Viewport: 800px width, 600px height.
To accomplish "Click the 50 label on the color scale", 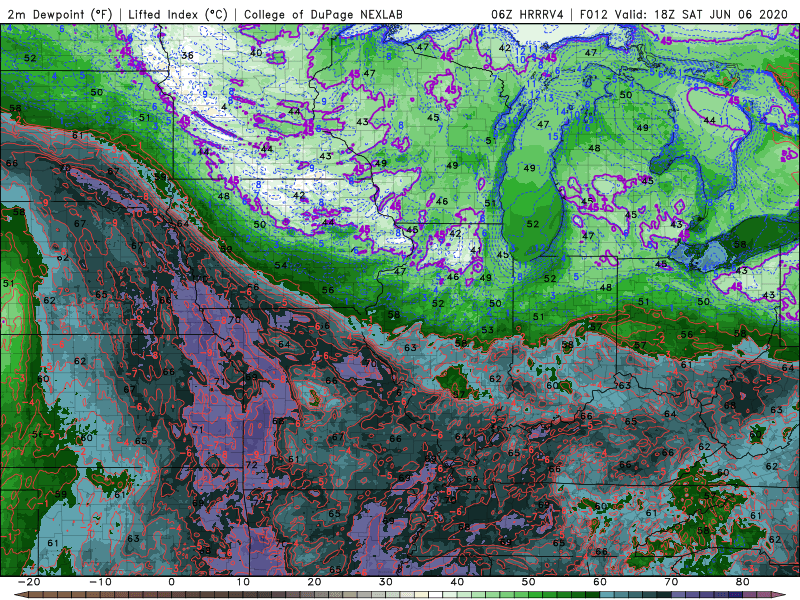I will coord(529,582).
